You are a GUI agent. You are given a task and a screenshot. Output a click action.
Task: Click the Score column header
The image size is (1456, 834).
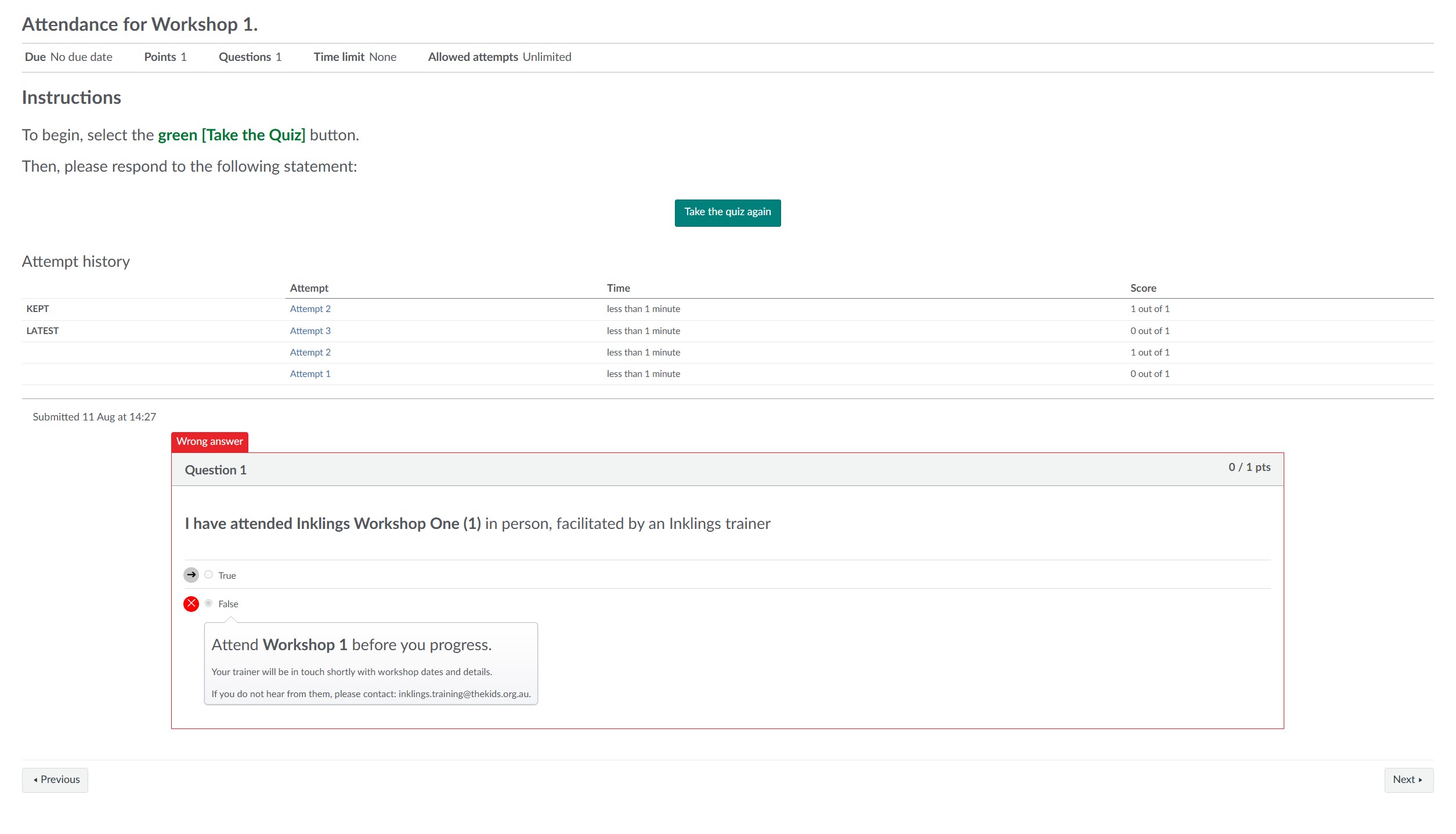tap(1143, 288)
